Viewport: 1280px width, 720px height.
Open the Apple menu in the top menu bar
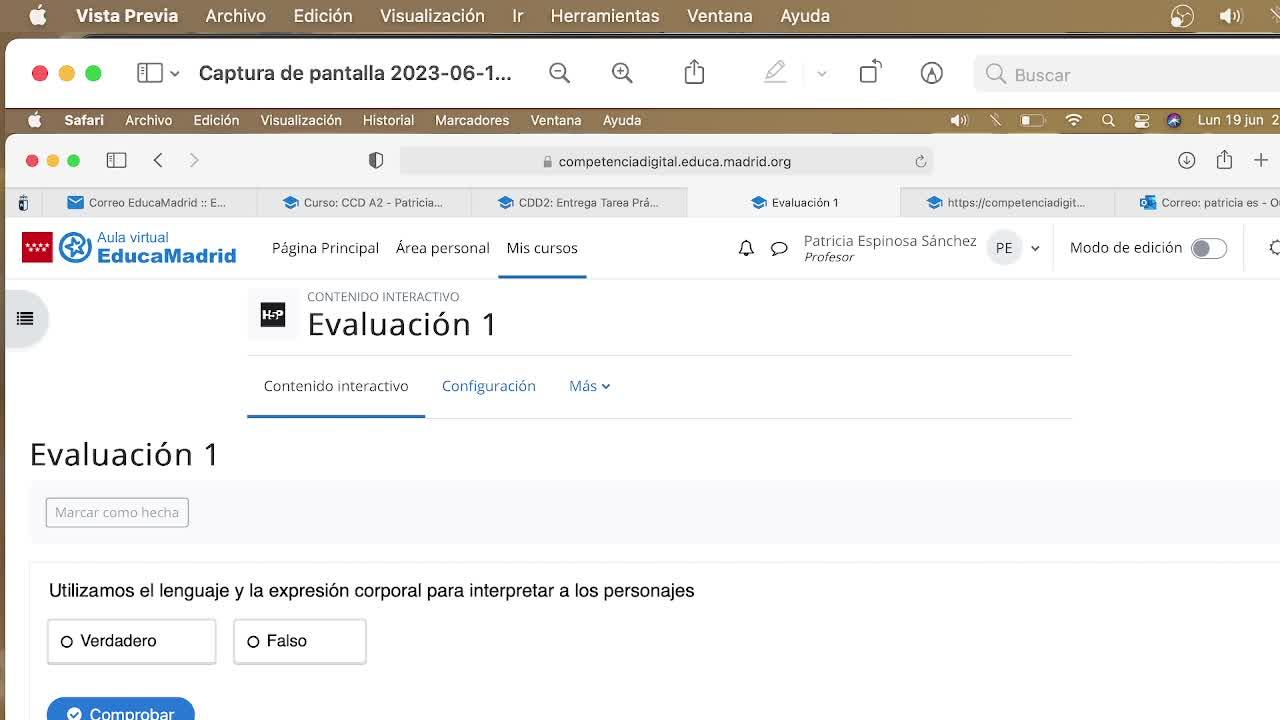coord(38,16)
